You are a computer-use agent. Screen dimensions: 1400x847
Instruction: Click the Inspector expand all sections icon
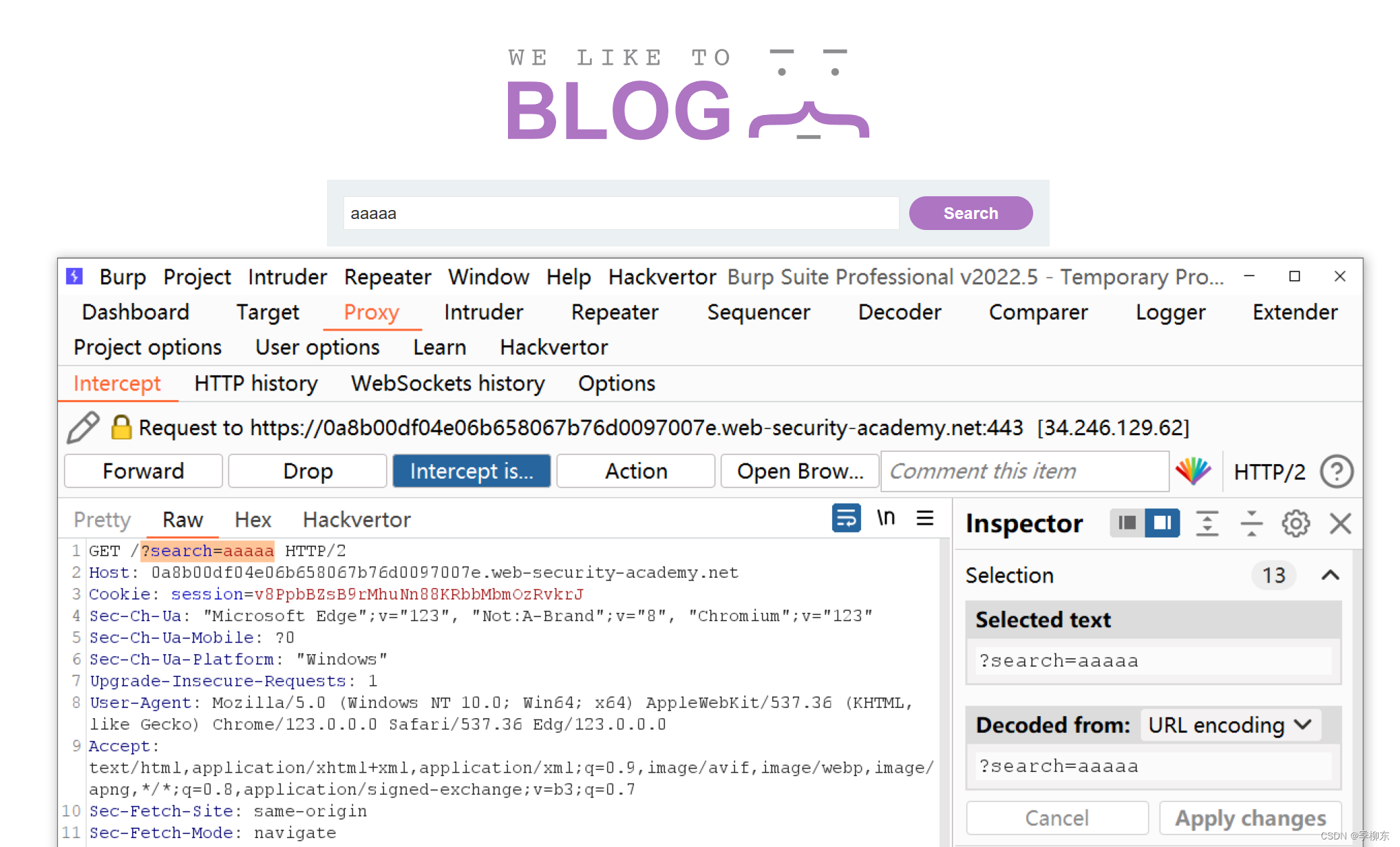tap(1207, 523)
